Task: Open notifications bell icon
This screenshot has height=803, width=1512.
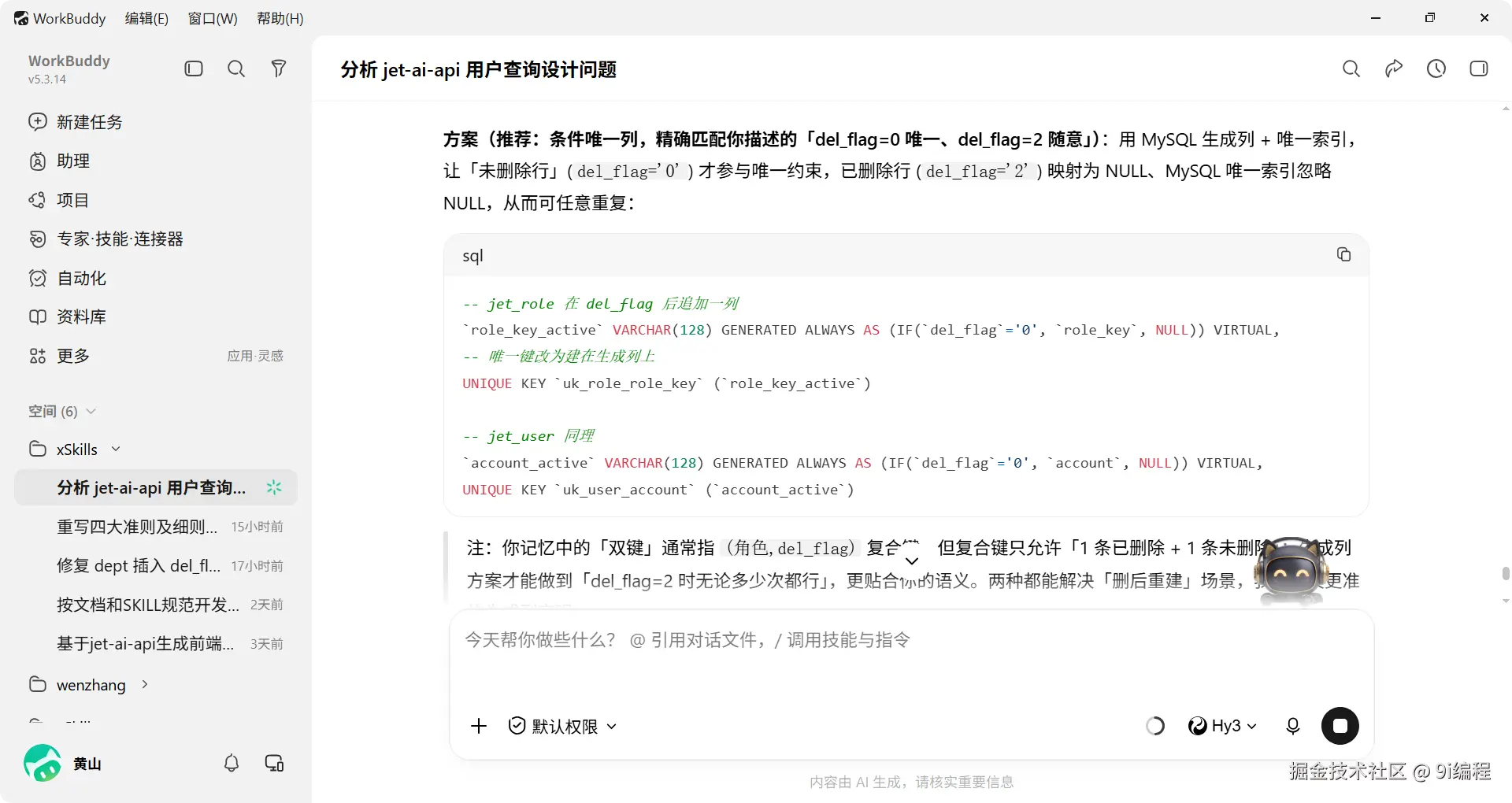Action: (232, 763)
